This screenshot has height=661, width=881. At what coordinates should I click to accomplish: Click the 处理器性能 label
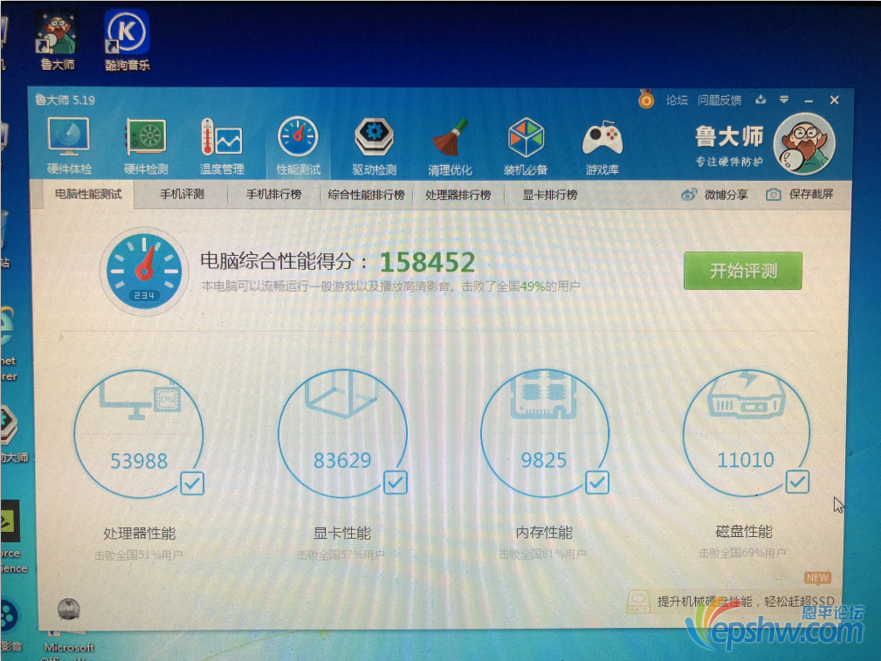[139, 533]
